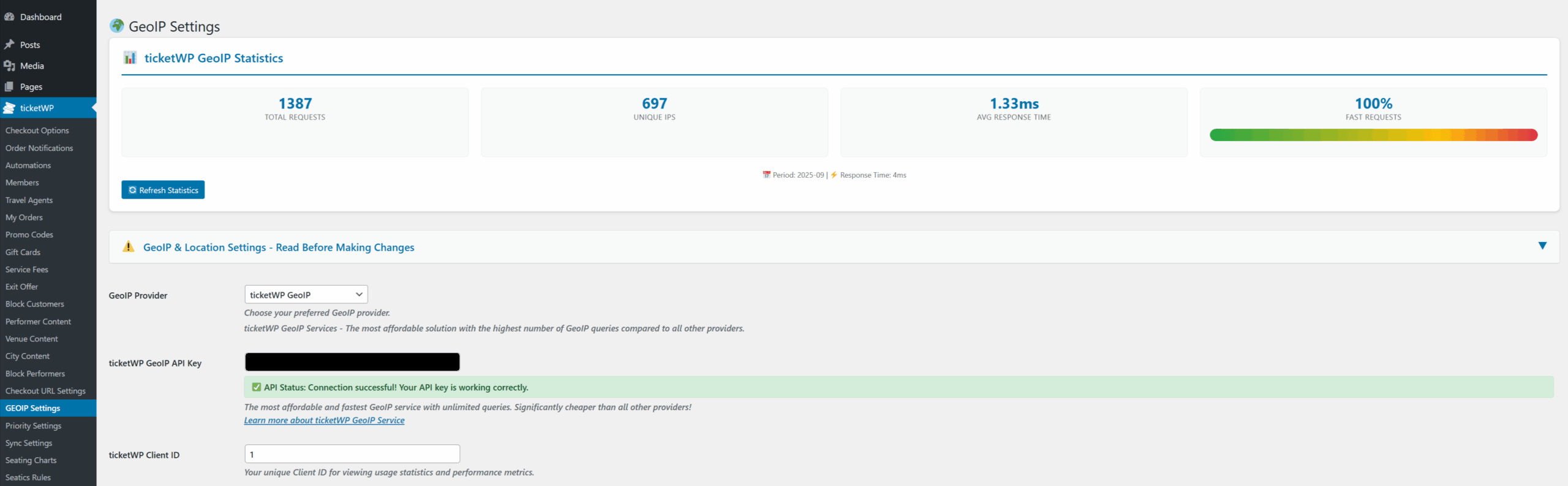The image size is (1568, 486).
Task: Click the refresh icon inside Refresh Statistics button
Action: [x=132, y=190]
